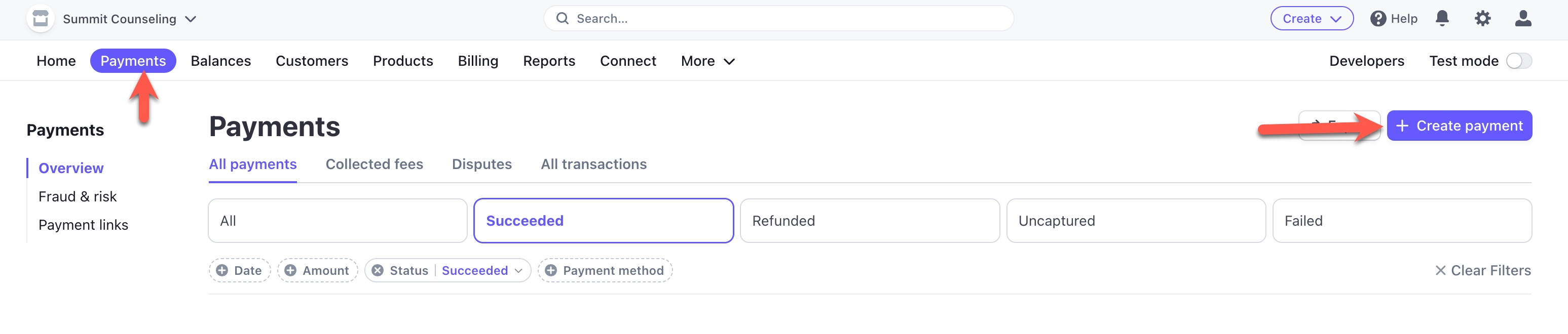Add a Date filter using plus icon
The image size is (1568, 334).
tap(222, 270)
